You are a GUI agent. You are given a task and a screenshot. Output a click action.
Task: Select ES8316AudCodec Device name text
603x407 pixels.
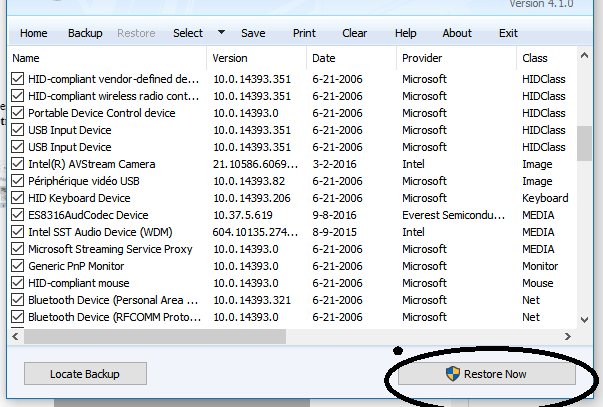(88, 215)
